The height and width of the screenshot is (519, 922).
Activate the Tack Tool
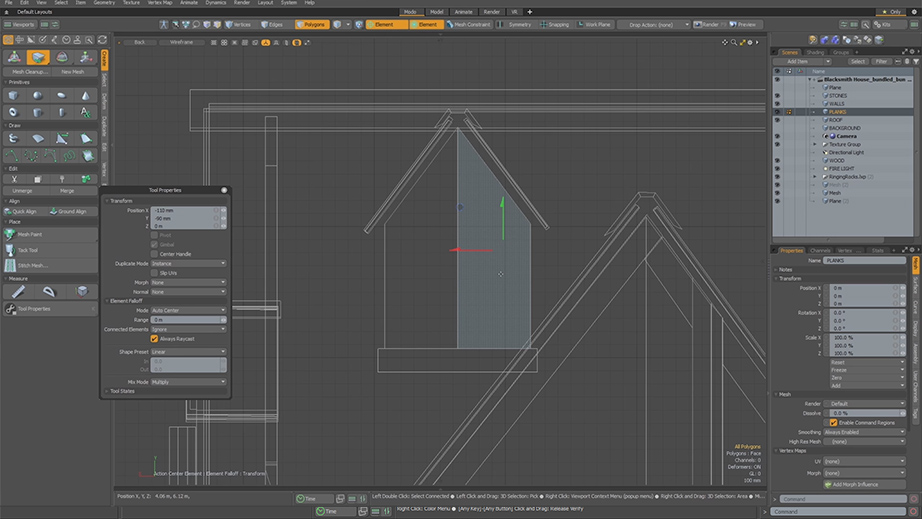(x=28, y=250)
